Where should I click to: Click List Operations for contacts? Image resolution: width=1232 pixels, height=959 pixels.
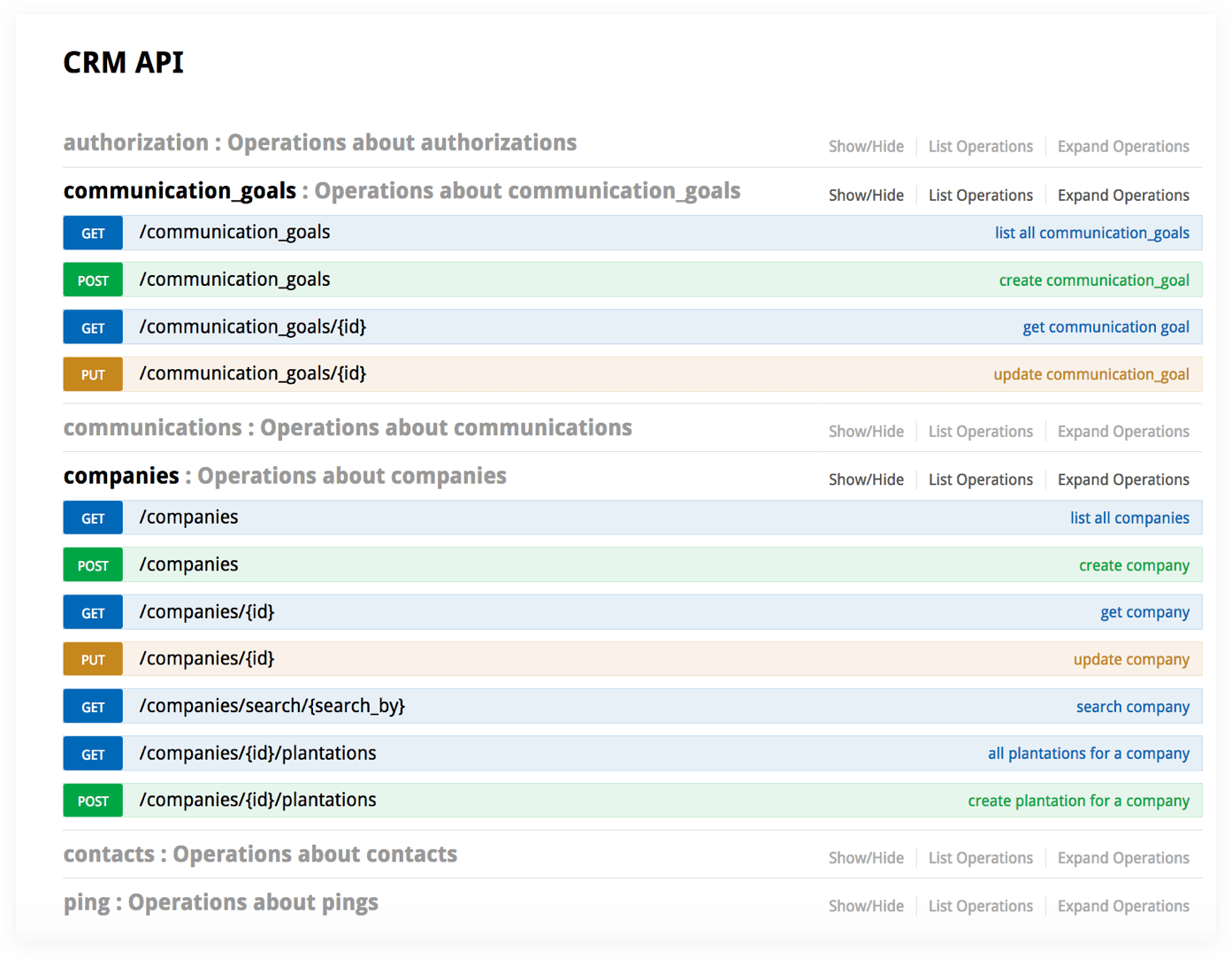tap(981, 858)
